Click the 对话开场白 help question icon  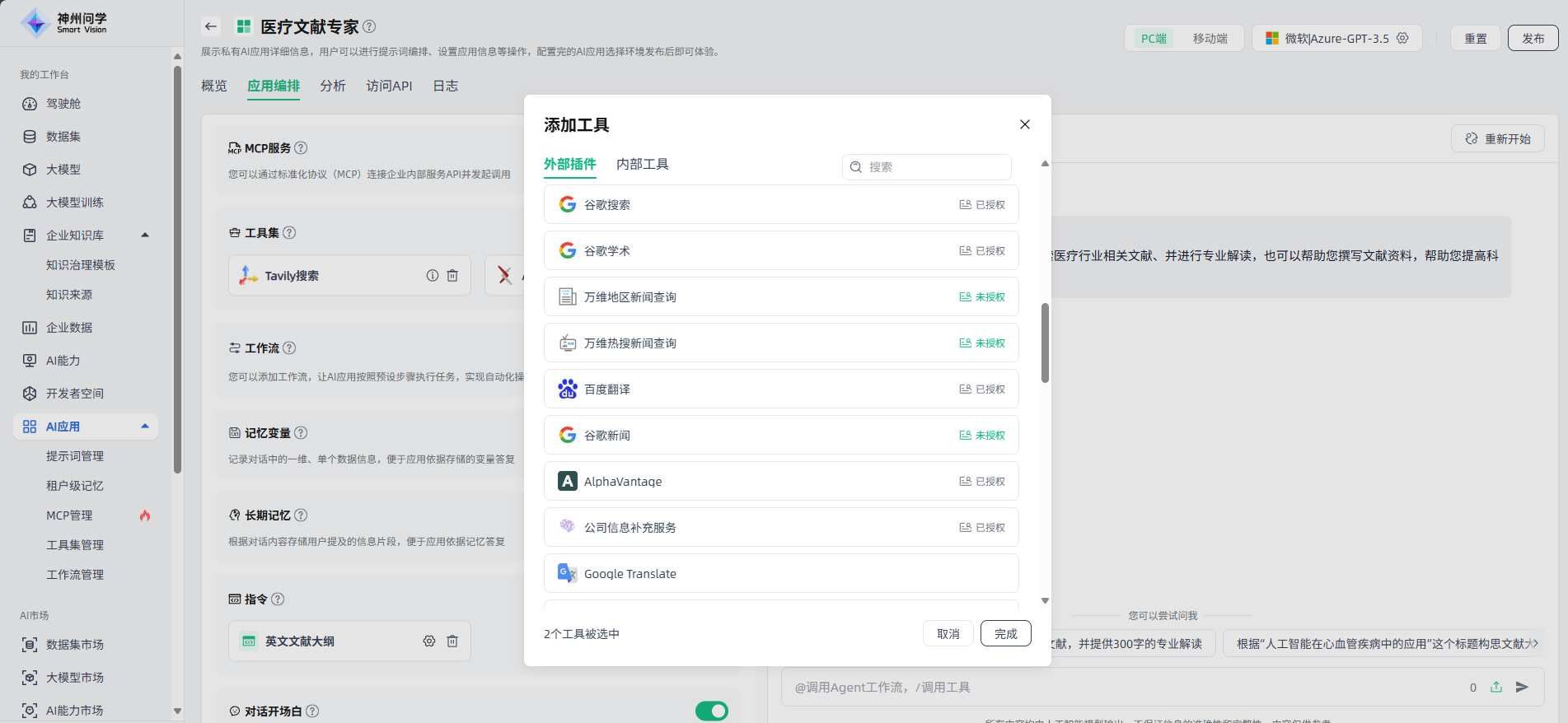point(312,711)
